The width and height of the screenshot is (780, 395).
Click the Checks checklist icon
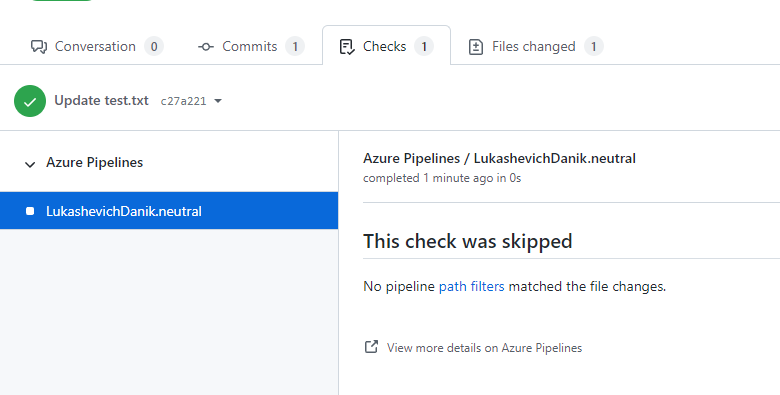point(347,47)
